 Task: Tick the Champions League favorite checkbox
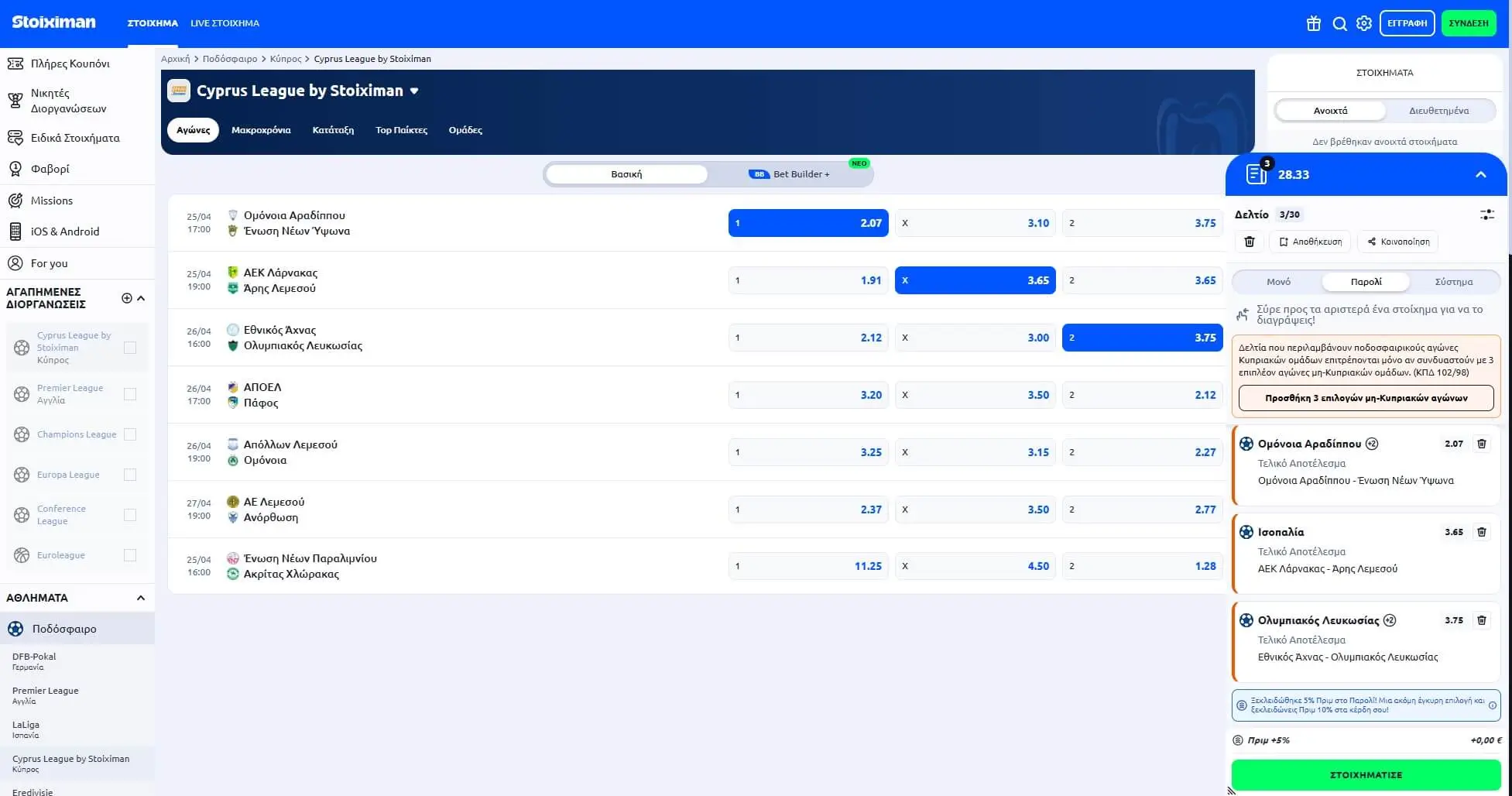point(130,434)
